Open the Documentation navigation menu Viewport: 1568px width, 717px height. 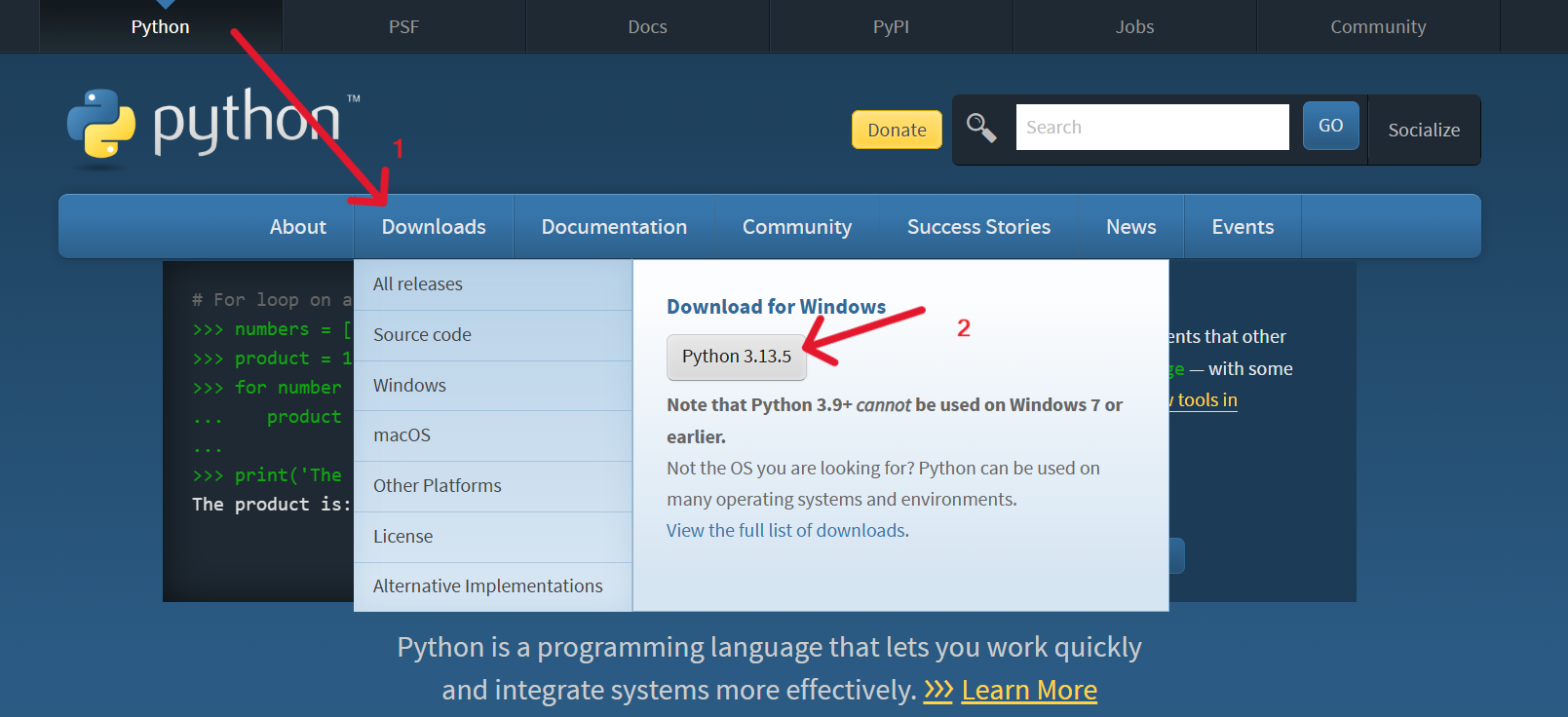tap(614, 227)
